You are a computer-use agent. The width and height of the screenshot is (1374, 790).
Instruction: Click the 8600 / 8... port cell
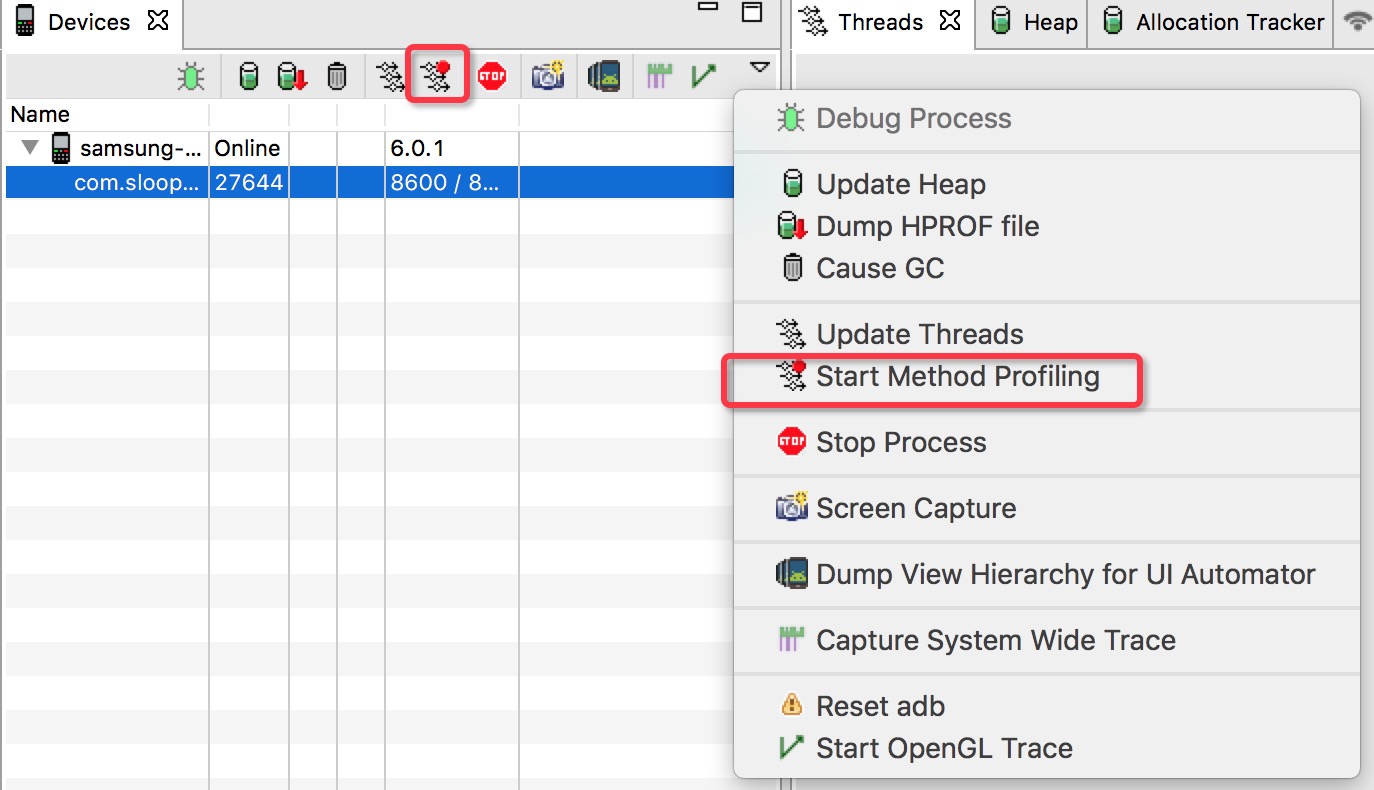point(452,183)
